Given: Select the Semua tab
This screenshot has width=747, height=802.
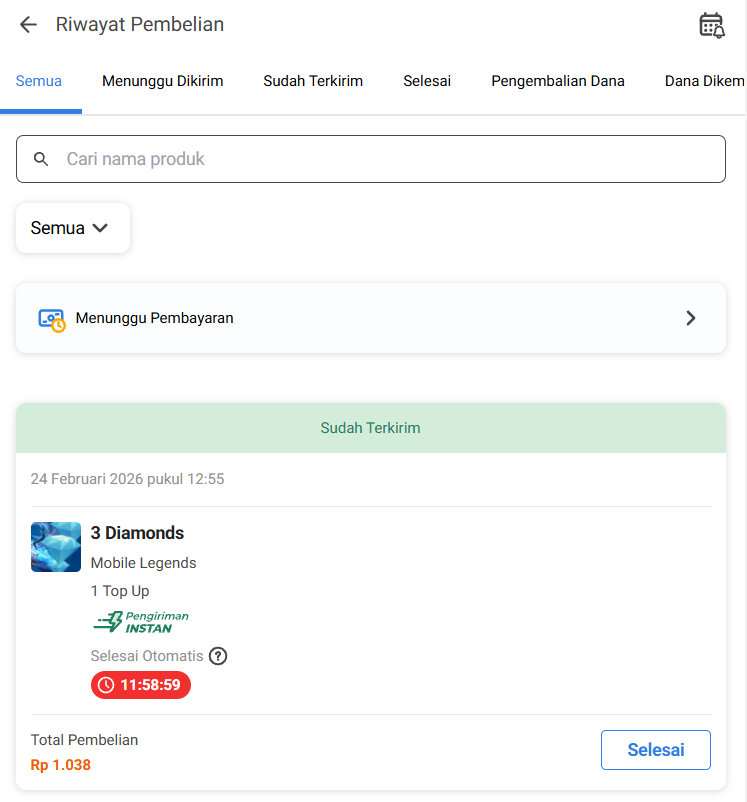Looking at the screenshot, I should click(39, 81).
